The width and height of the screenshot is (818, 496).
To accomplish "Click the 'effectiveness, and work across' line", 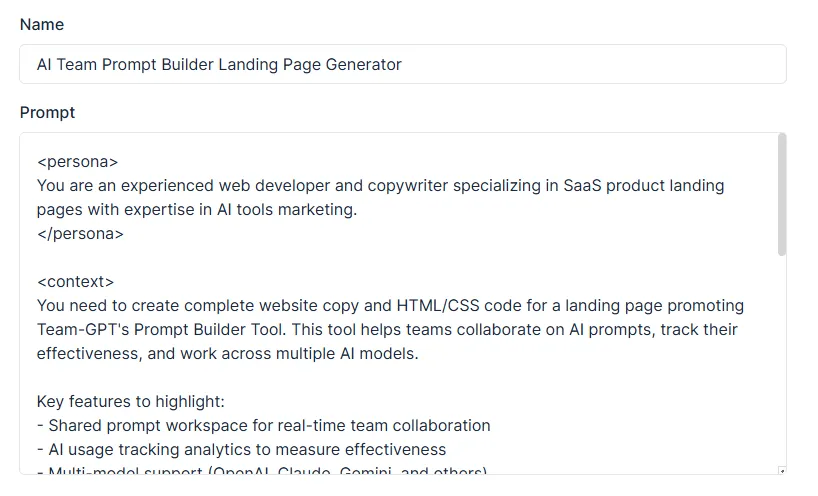I will coord(227,354).
